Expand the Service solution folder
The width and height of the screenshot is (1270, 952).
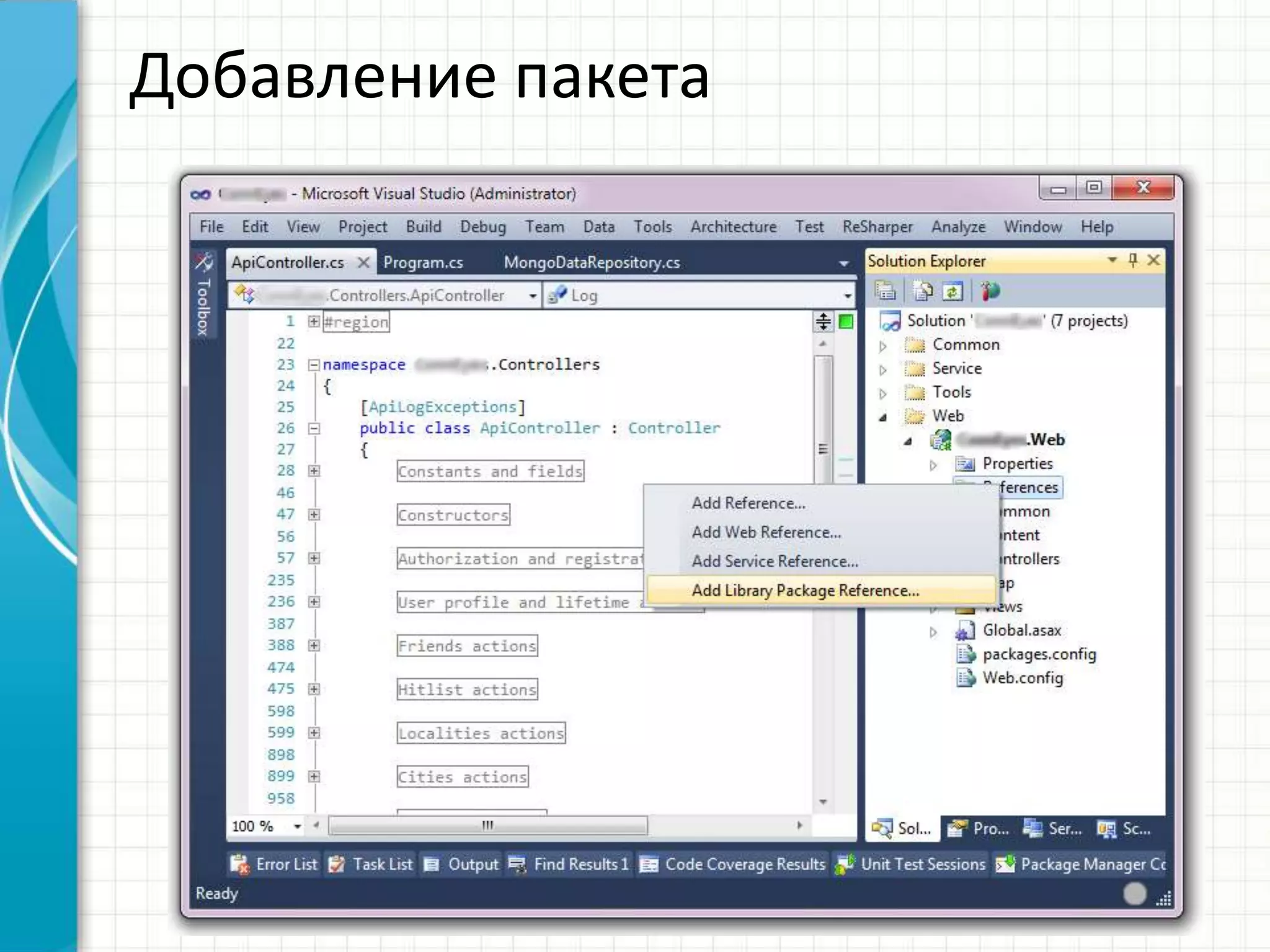pos(883,370)
